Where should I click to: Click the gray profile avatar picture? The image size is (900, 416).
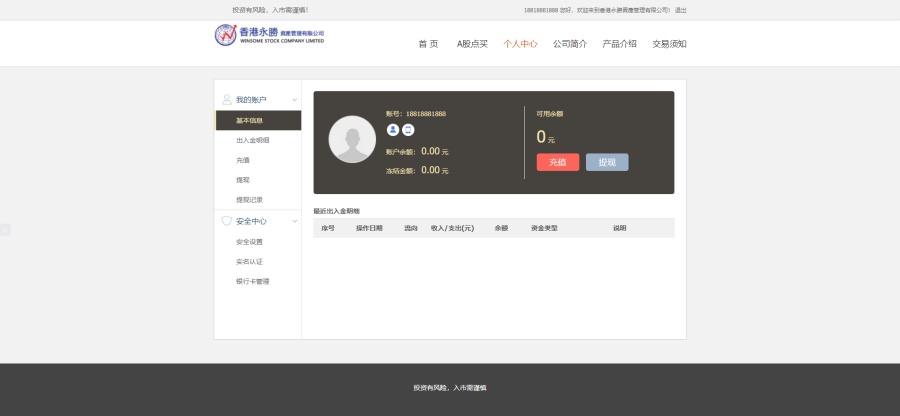(x=352, y=139)
